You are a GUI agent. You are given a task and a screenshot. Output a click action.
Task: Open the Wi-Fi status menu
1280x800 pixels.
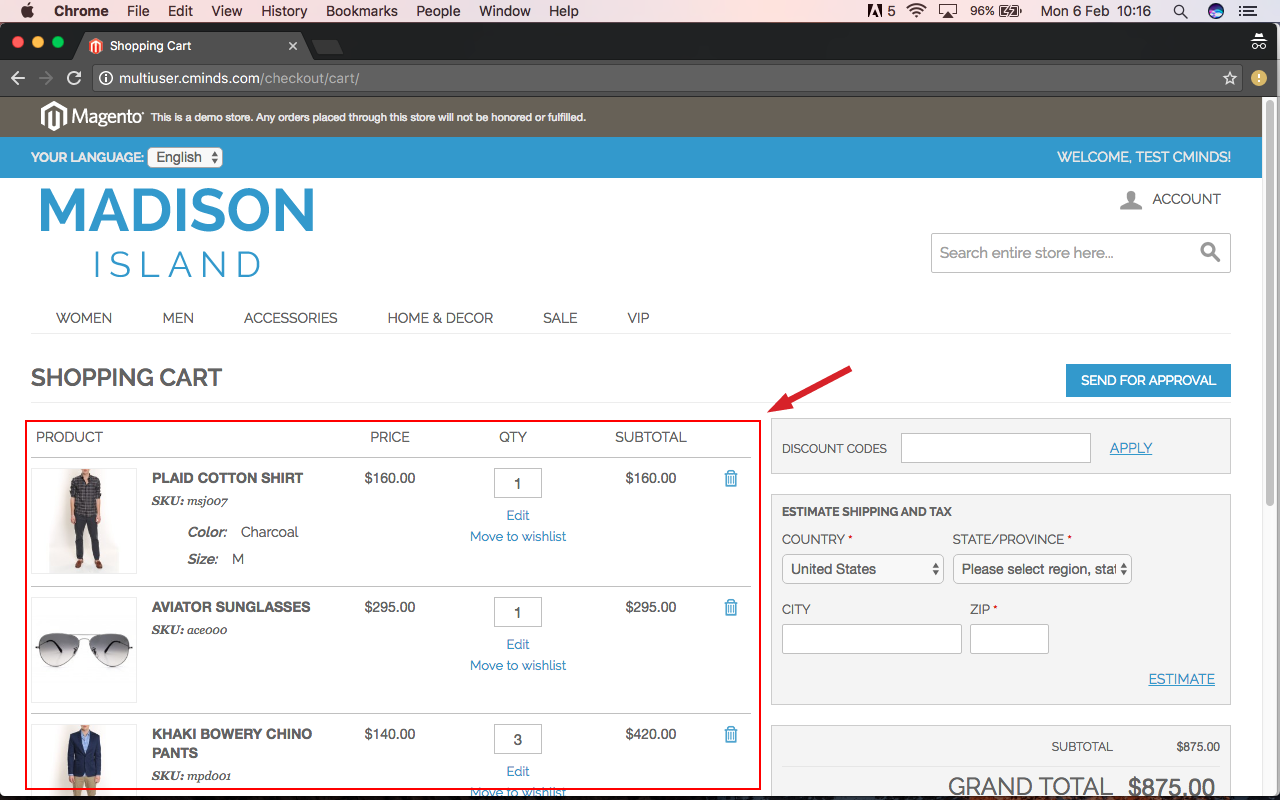point(916,11)
